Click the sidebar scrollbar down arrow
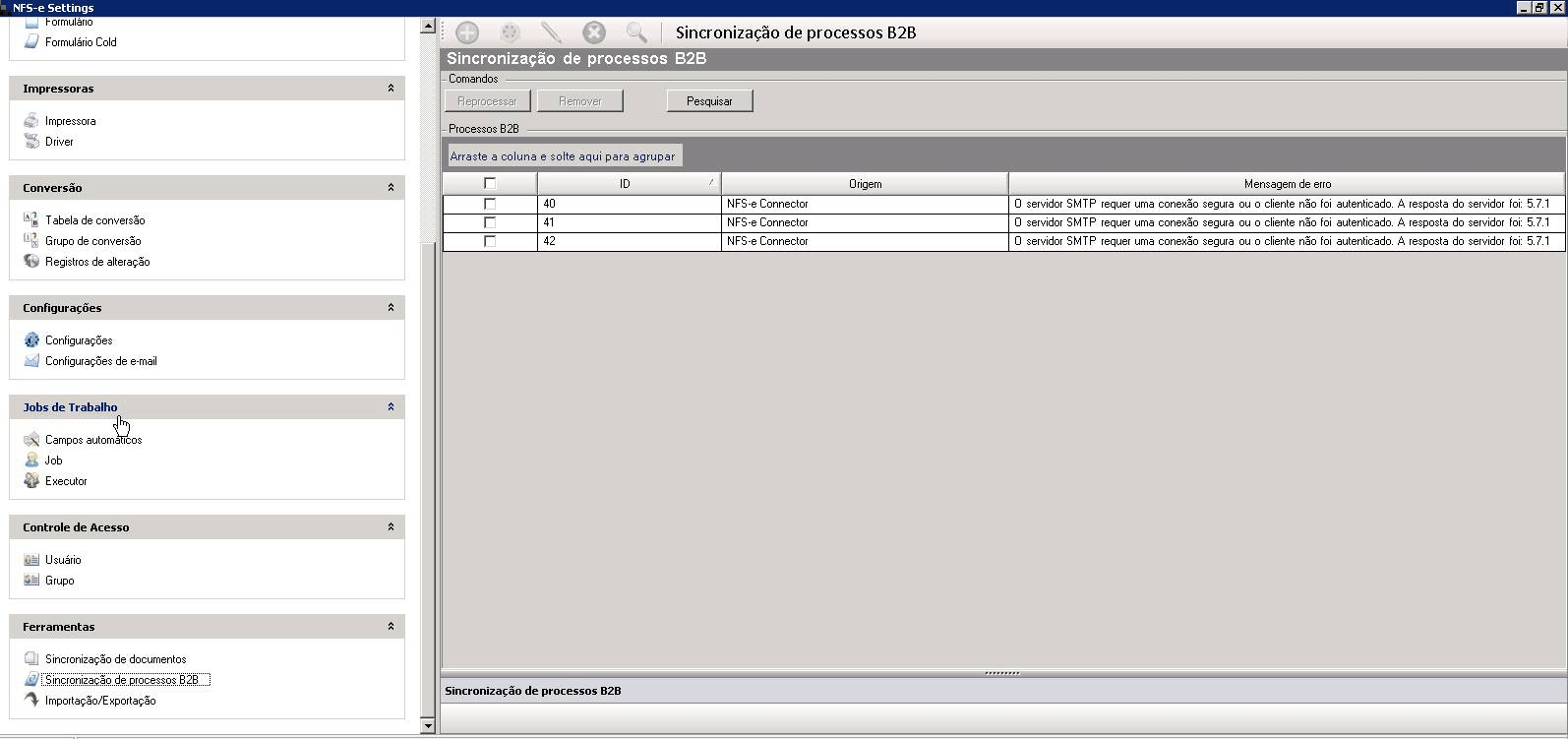Viewport: 1568px width, 739px height. pos(428,726)
